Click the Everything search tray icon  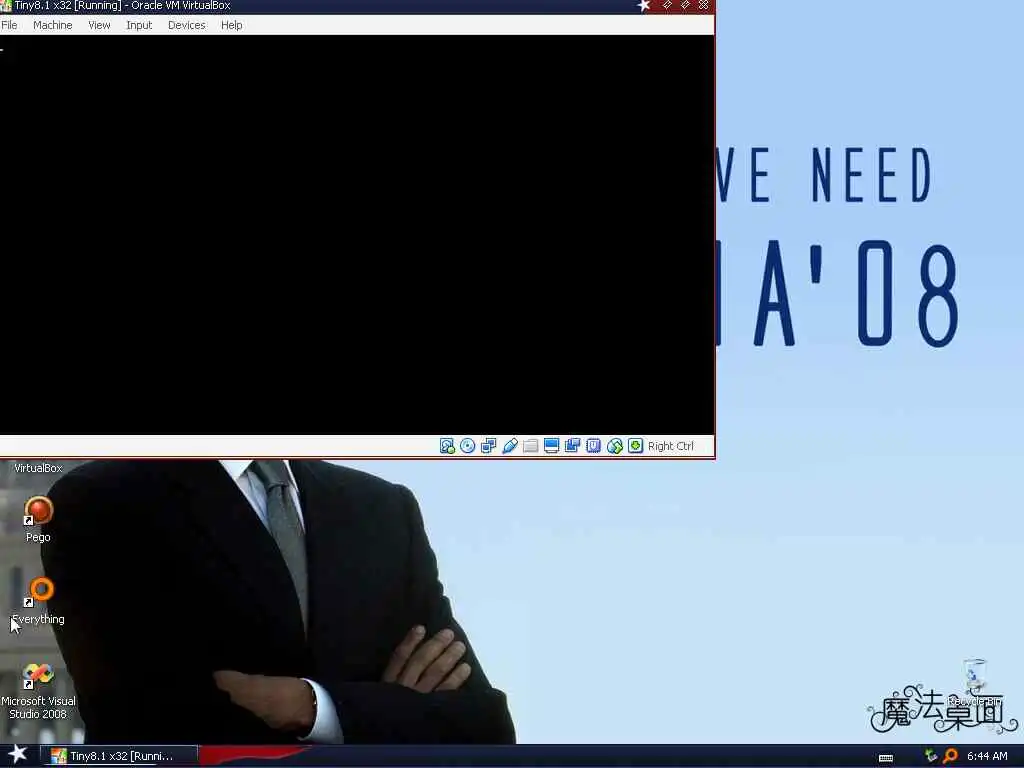pyautogui.click(x=950, y=756)
